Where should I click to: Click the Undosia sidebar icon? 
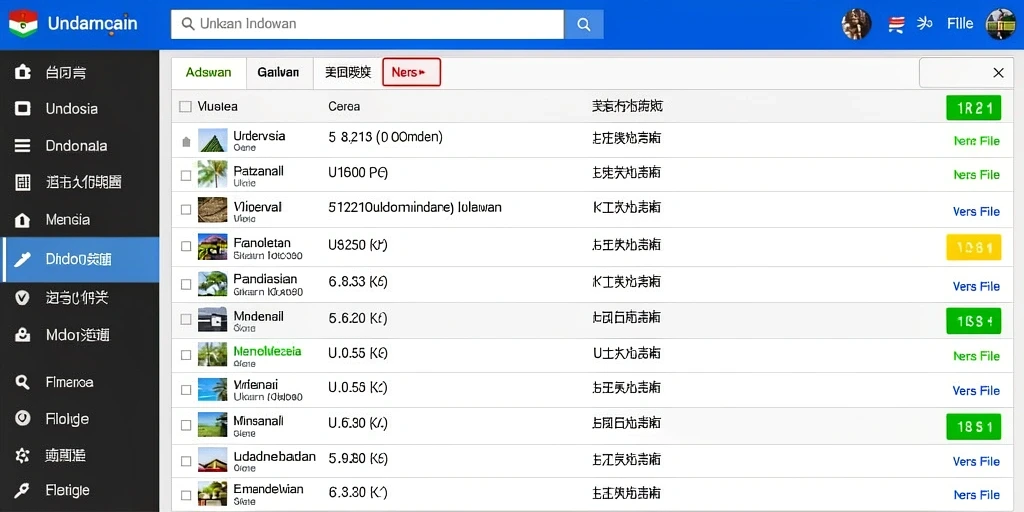click(23, 108)
